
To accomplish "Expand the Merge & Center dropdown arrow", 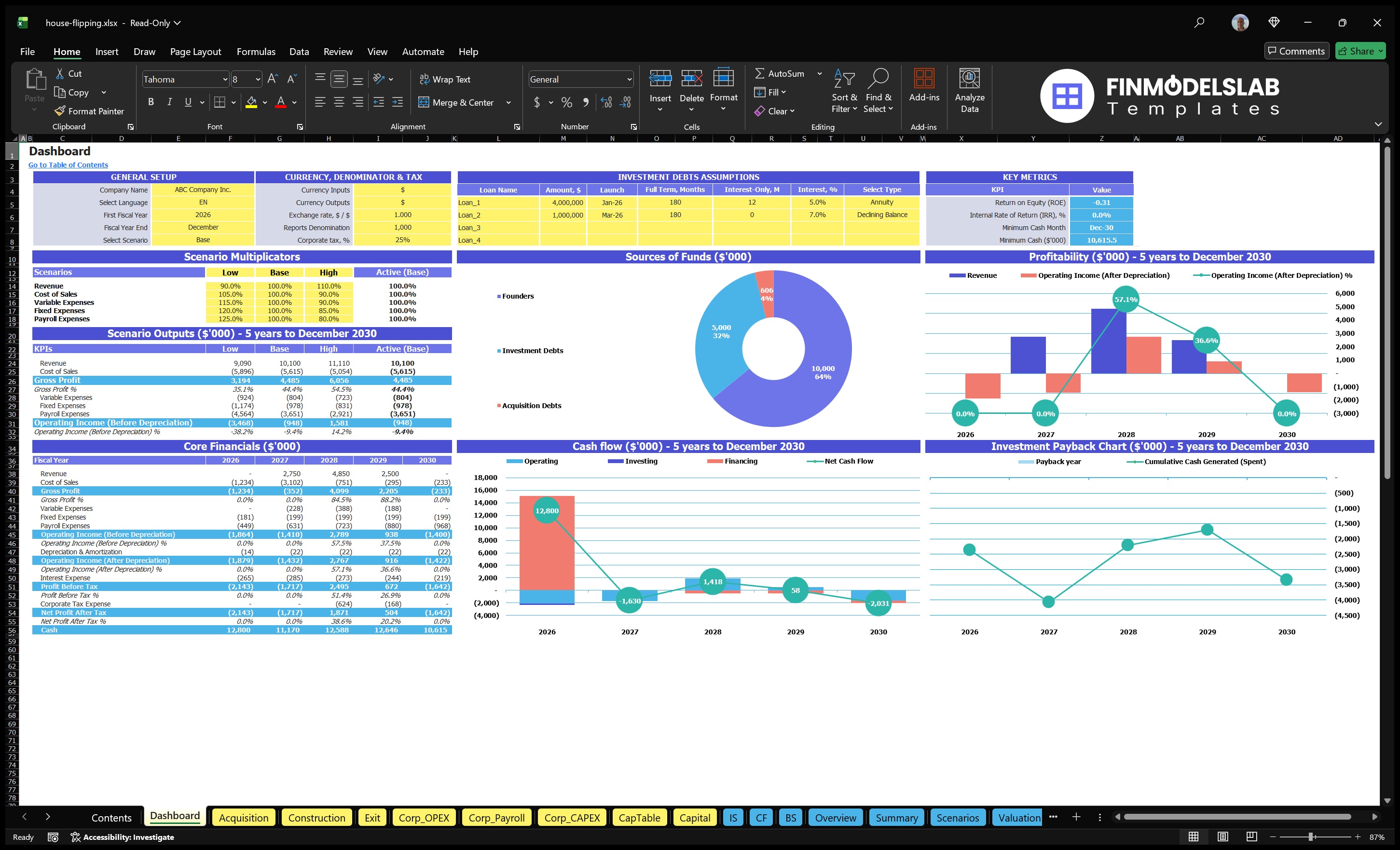I will click(508, 102).
